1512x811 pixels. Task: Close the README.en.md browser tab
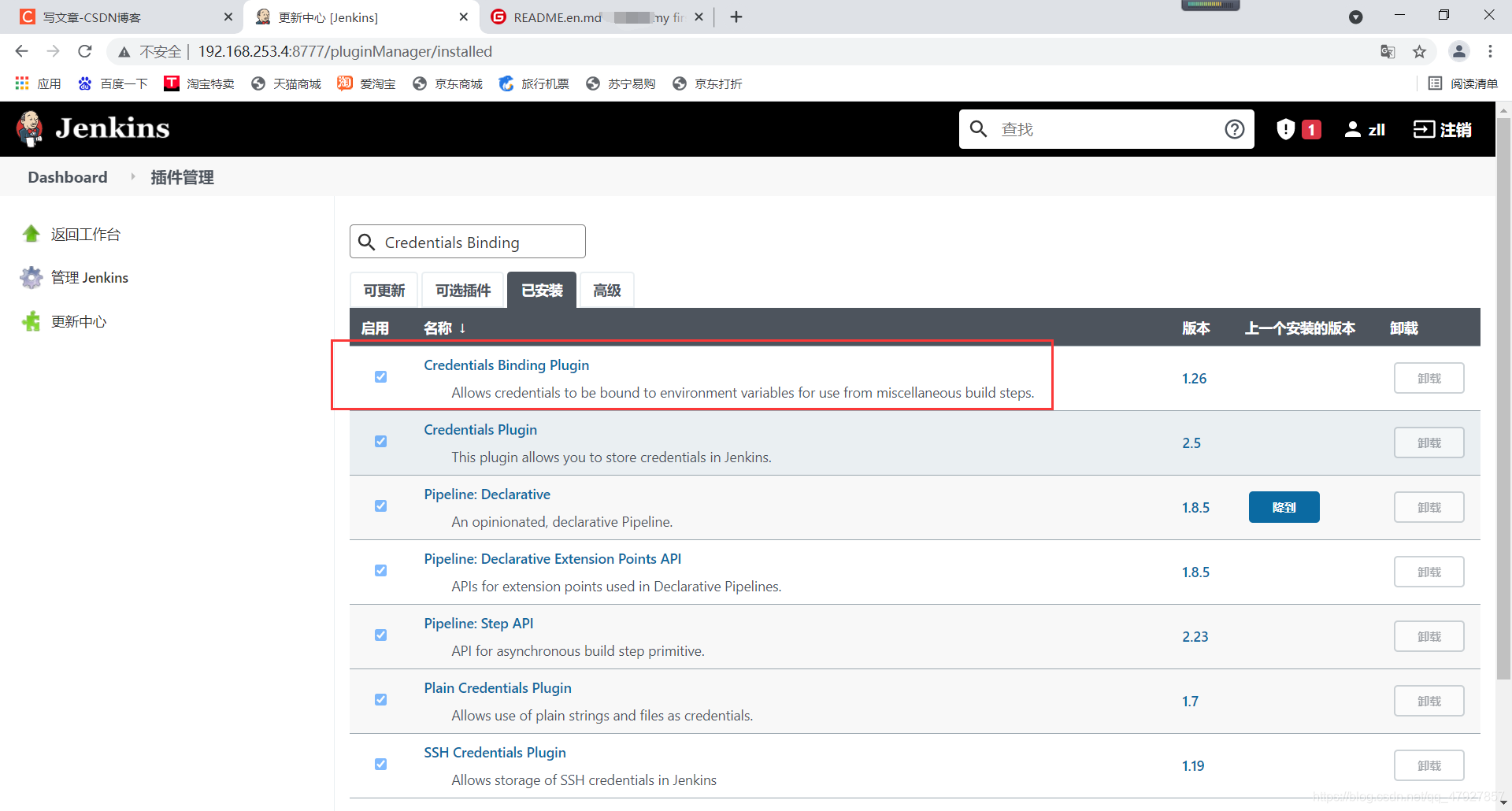[x=699, y=17]
